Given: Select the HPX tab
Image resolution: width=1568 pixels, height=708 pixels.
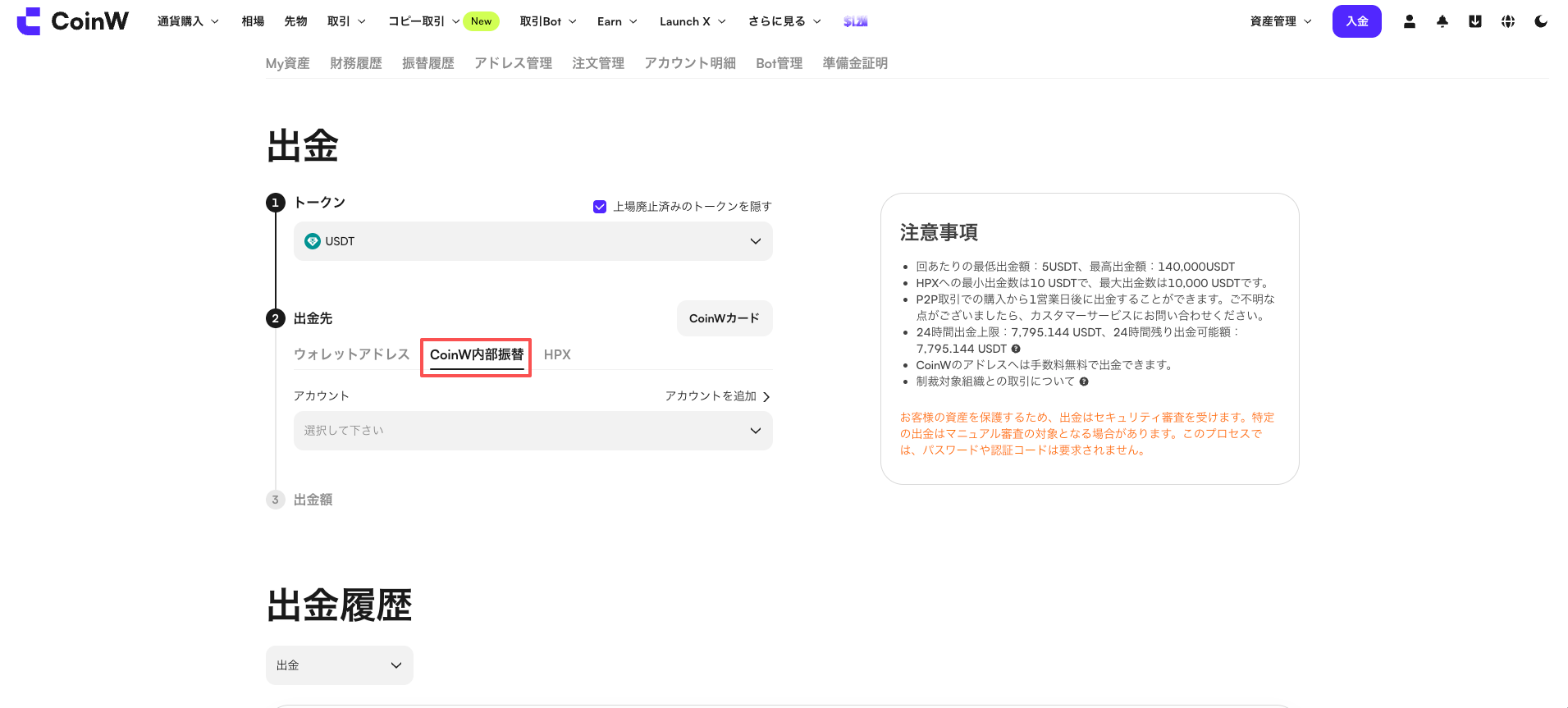Looking at the screenshot, I should pyautogui.click(x=557, y=354).
